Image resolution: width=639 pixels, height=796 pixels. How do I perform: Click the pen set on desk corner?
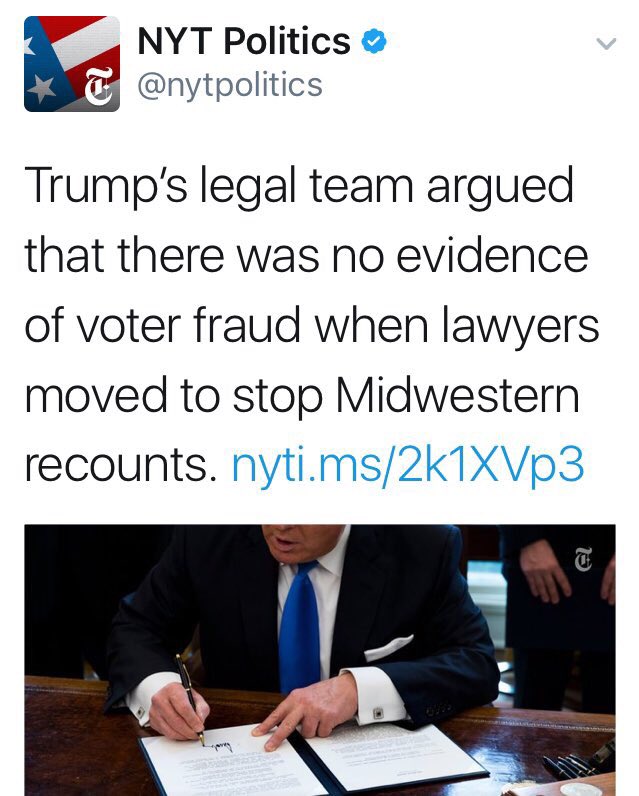click(x=579, y=759)
